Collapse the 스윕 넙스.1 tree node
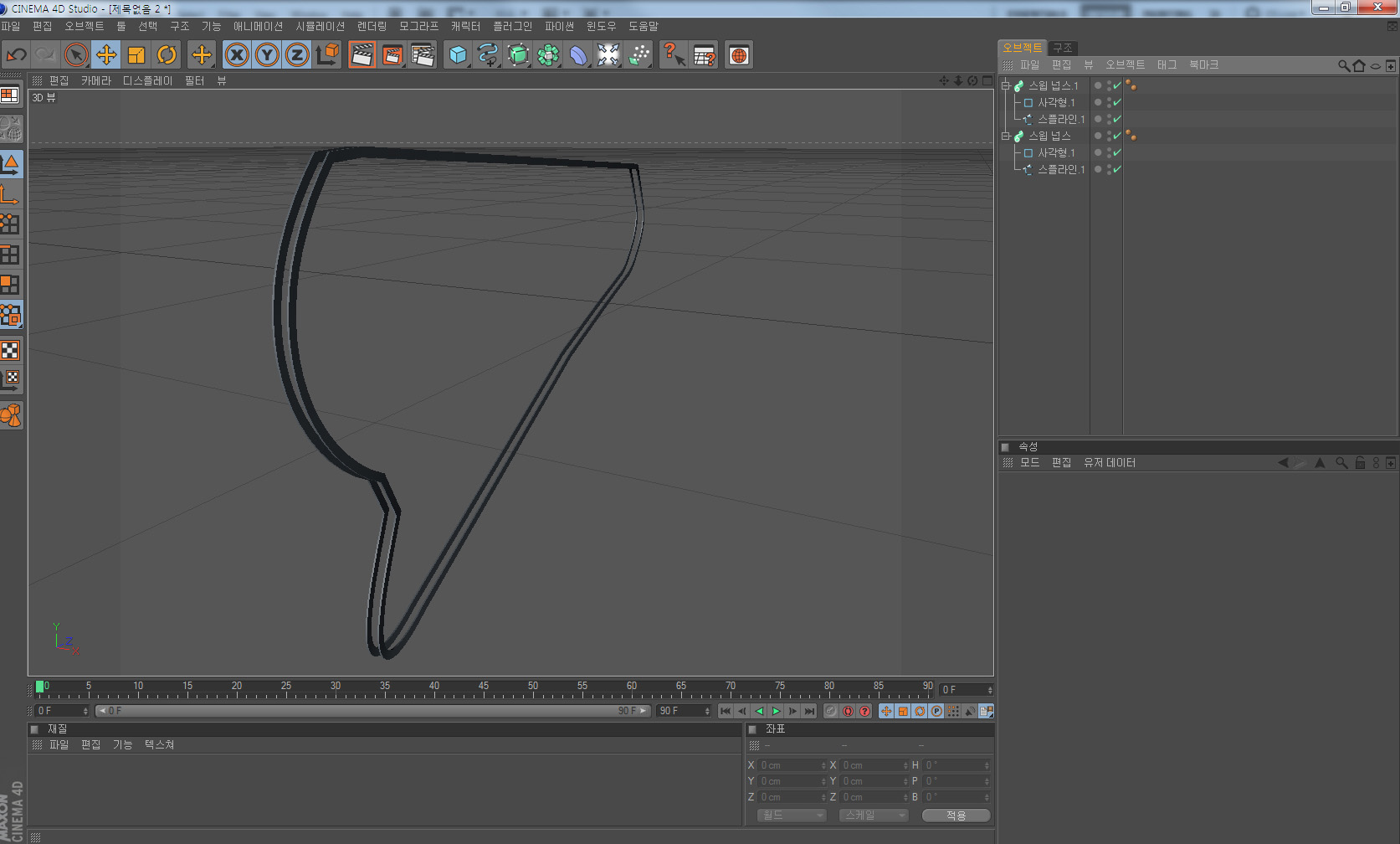Viewport: 1400px width, 844px height. (x=1006, y=85)
